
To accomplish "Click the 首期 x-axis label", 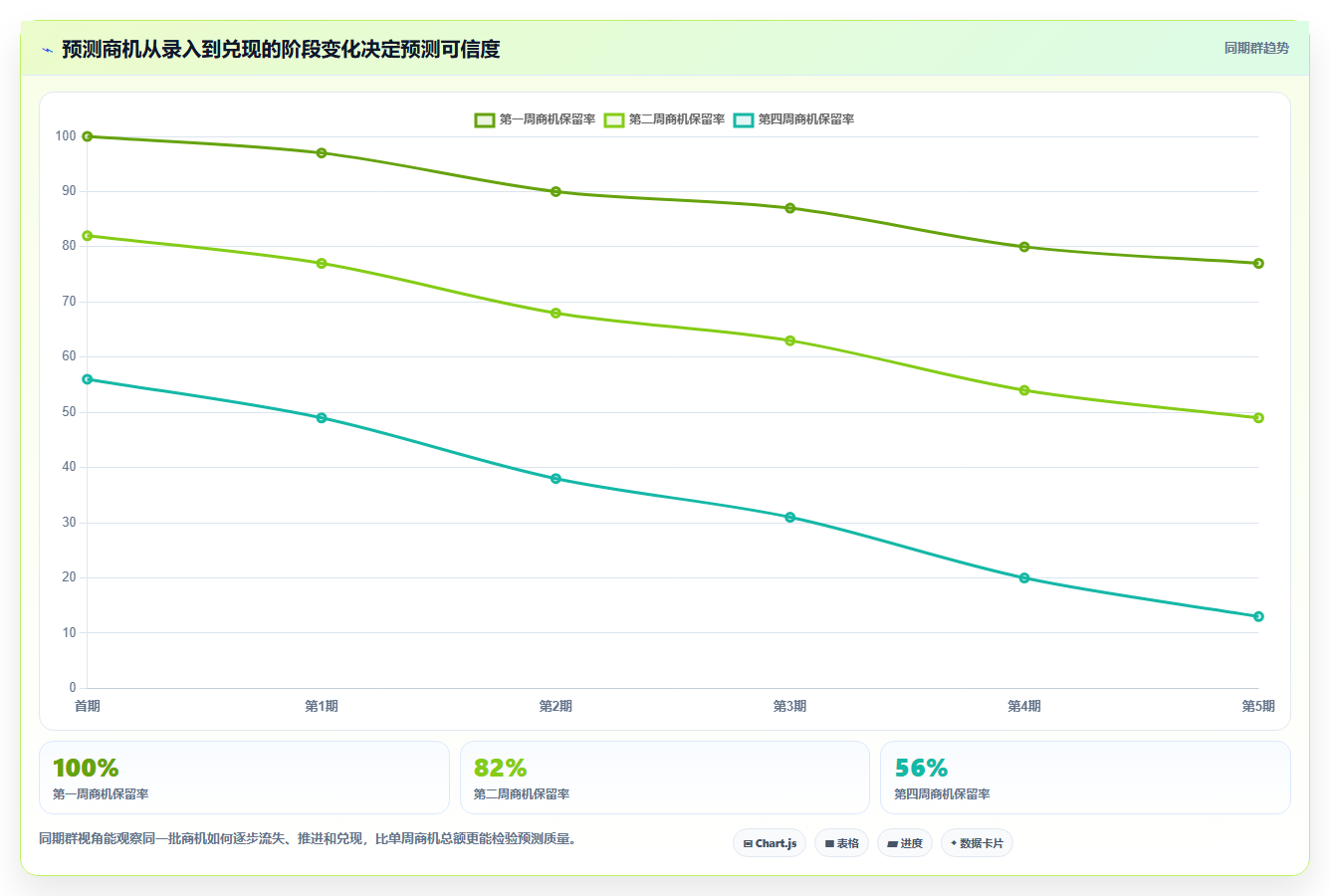I will [x=88, y=706].
